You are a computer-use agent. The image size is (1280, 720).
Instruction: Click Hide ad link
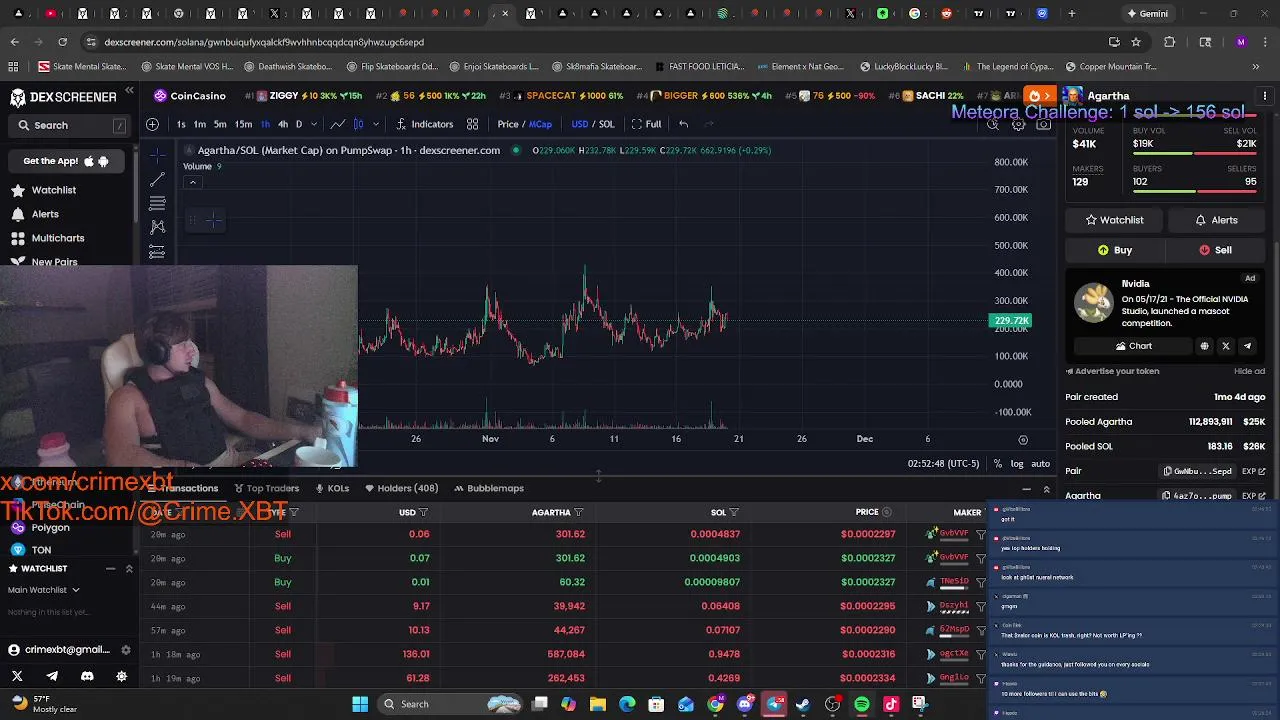1249,371
